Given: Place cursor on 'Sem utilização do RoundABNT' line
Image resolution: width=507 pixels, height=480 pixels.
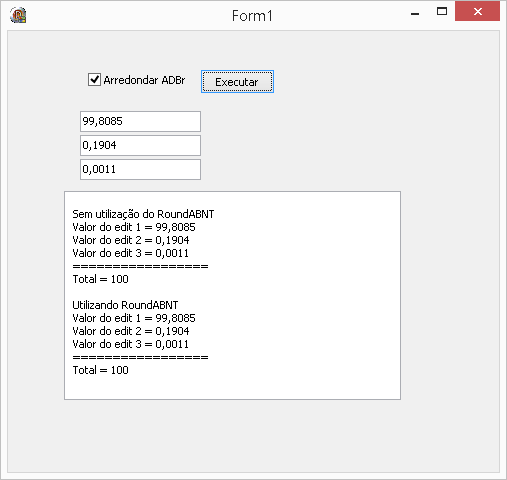Looking at the screenshot, I should tap(143, 214).
